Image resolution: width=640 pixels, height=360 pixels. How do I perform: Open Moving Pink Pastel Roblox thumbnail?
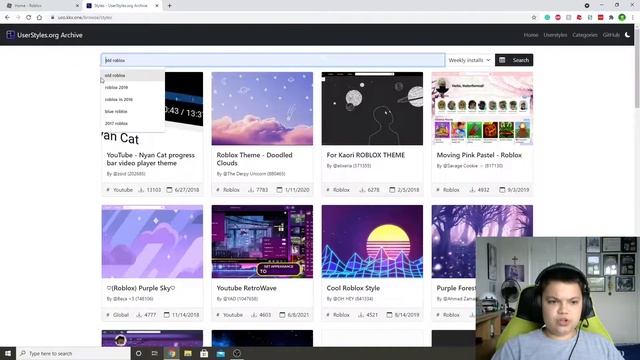click(x=482, y=109)
